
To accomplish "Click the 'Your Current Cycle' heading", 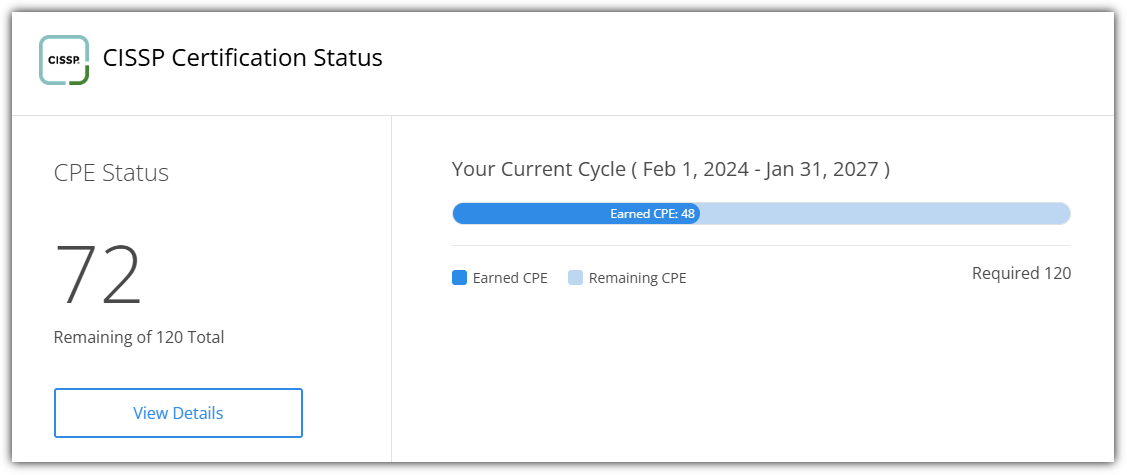I will tap(538, 169).
